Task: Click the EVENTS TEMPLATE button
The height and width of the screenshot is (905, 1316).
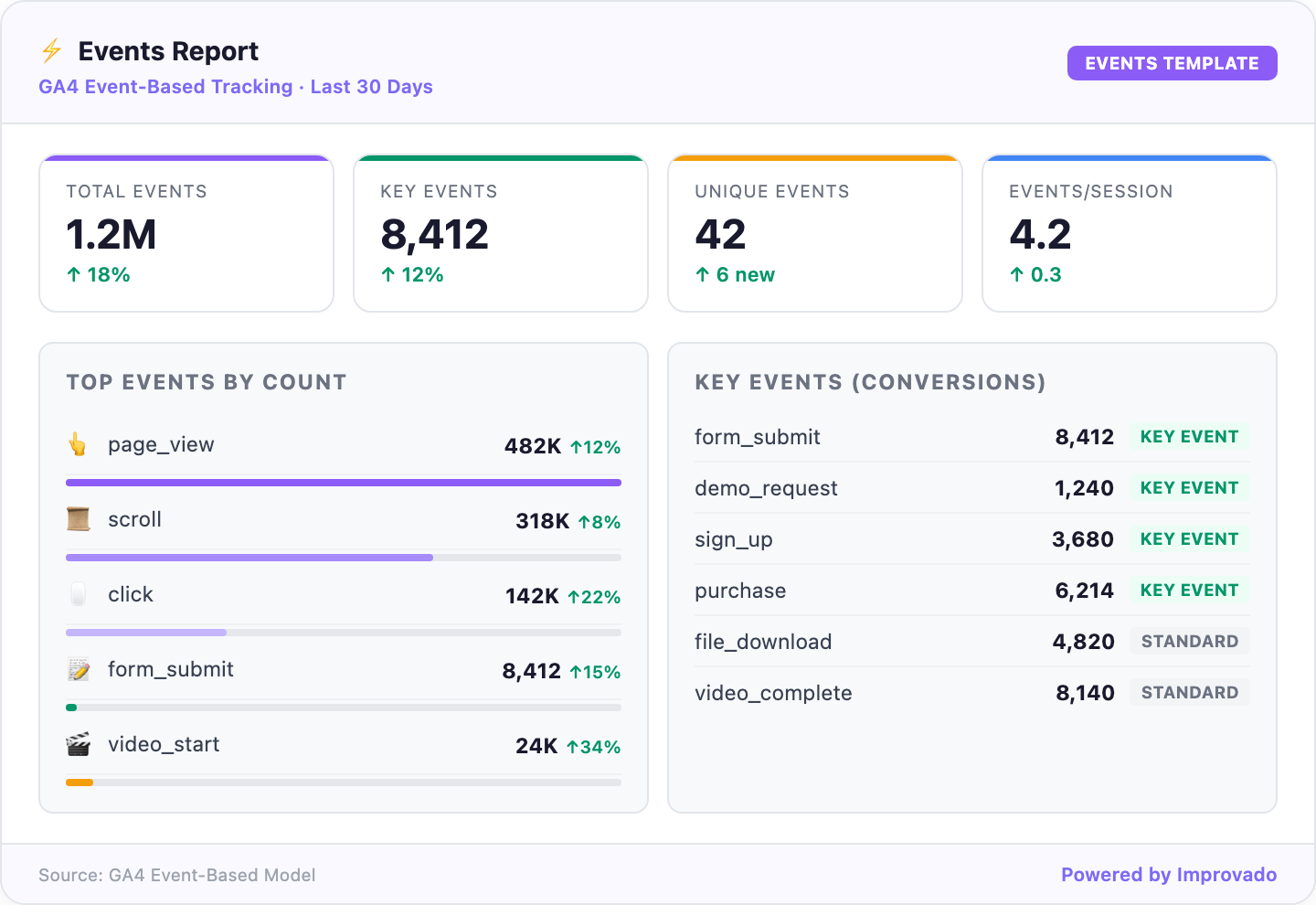Action: click(1173, 63)
